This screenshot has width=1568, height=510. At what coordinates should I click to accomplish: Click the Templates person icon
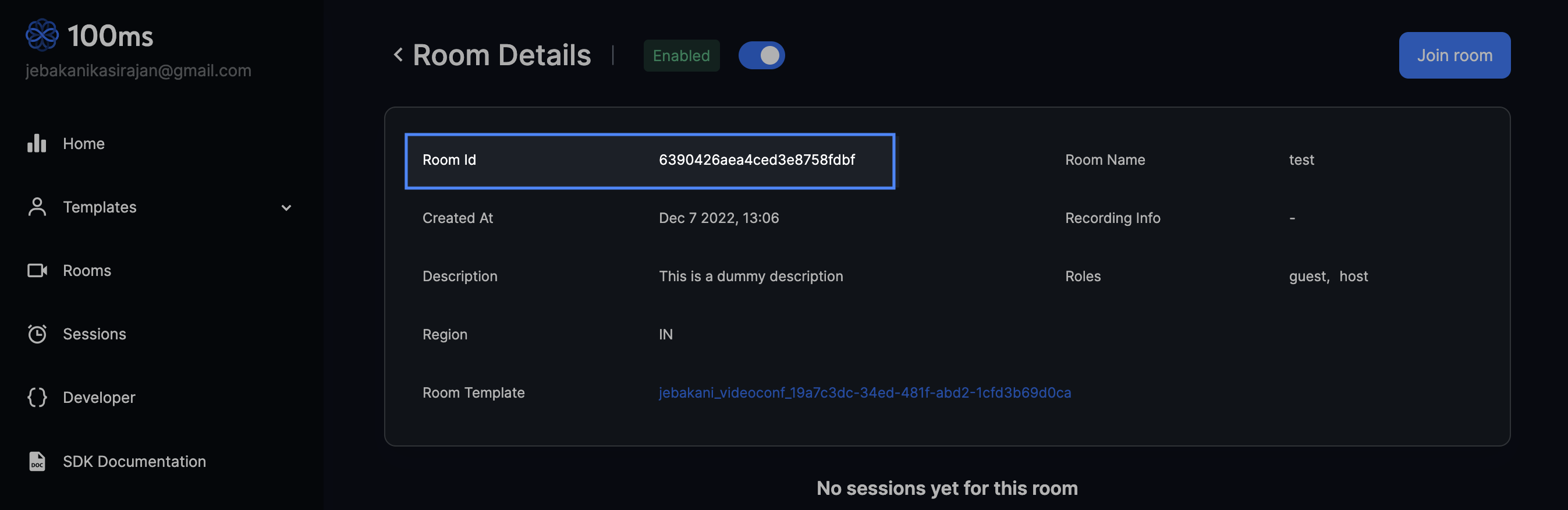(x=37, y=207)
